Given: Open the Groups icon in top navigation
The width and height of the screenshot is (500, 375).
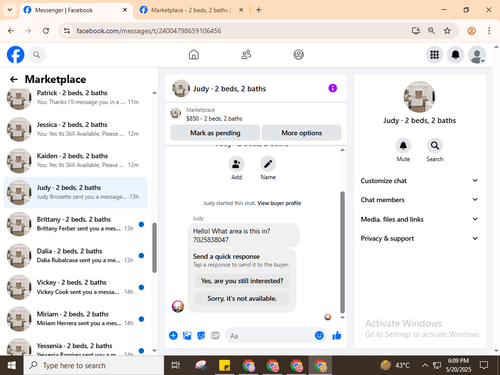Looking at the screenshot, I should (299, 55).
